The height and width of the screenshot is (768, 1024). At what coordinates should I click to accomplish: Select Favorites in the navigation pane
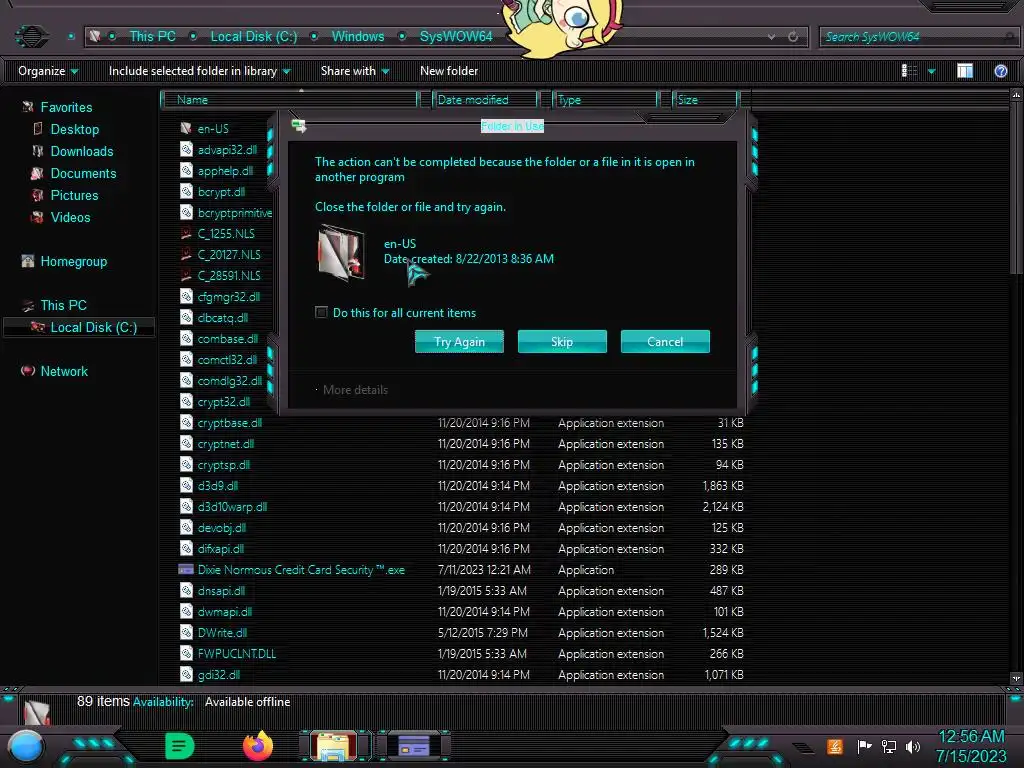[x=66, y=107]
